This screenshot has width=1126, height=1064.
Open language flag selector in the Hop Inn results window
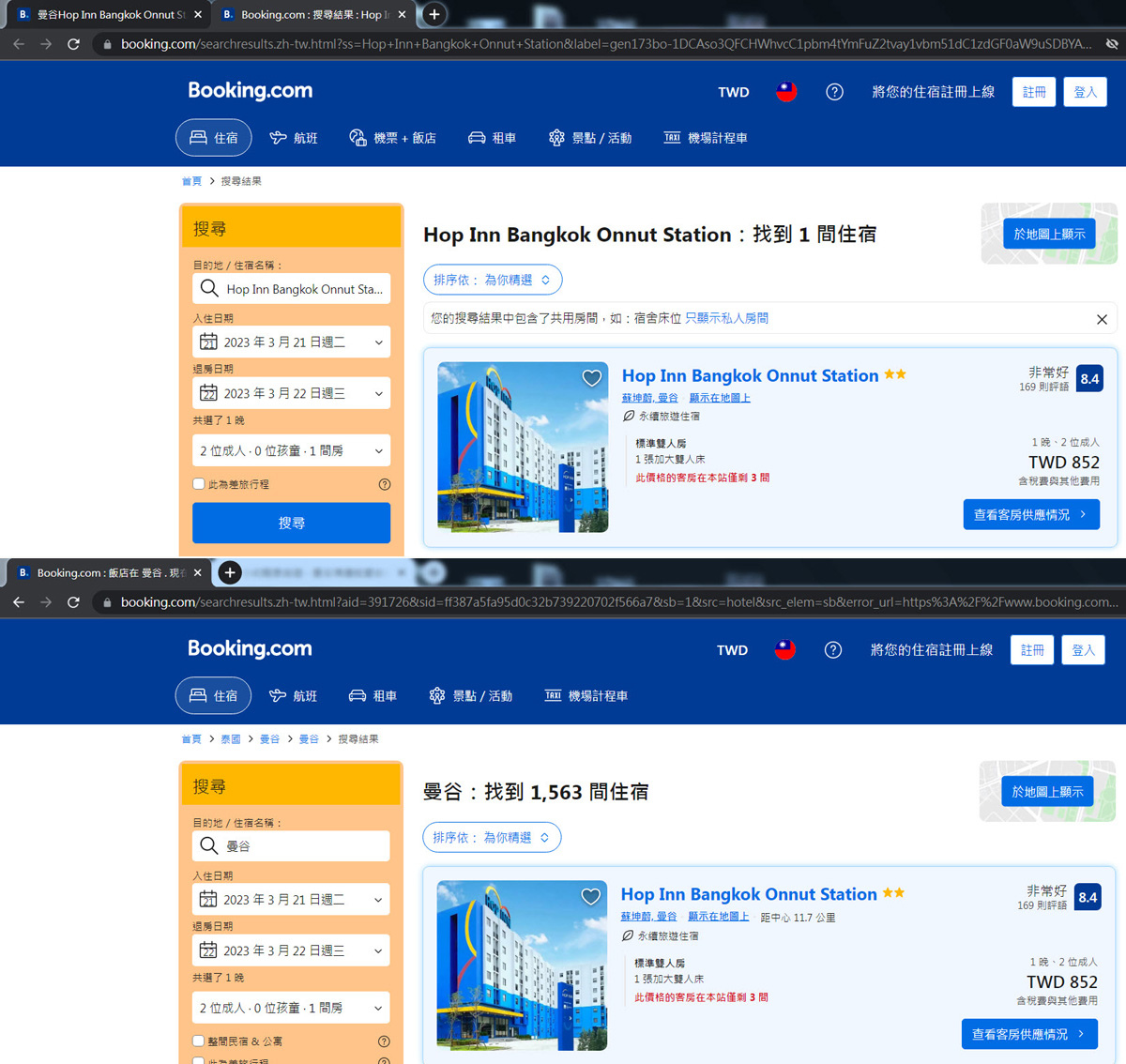point(786,92)
